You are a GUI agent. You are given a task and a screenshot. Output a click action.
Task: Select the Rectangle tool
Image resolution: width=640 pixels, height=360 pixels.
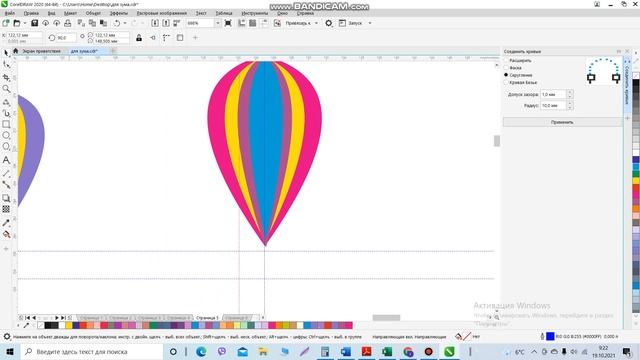click(6, 124)
